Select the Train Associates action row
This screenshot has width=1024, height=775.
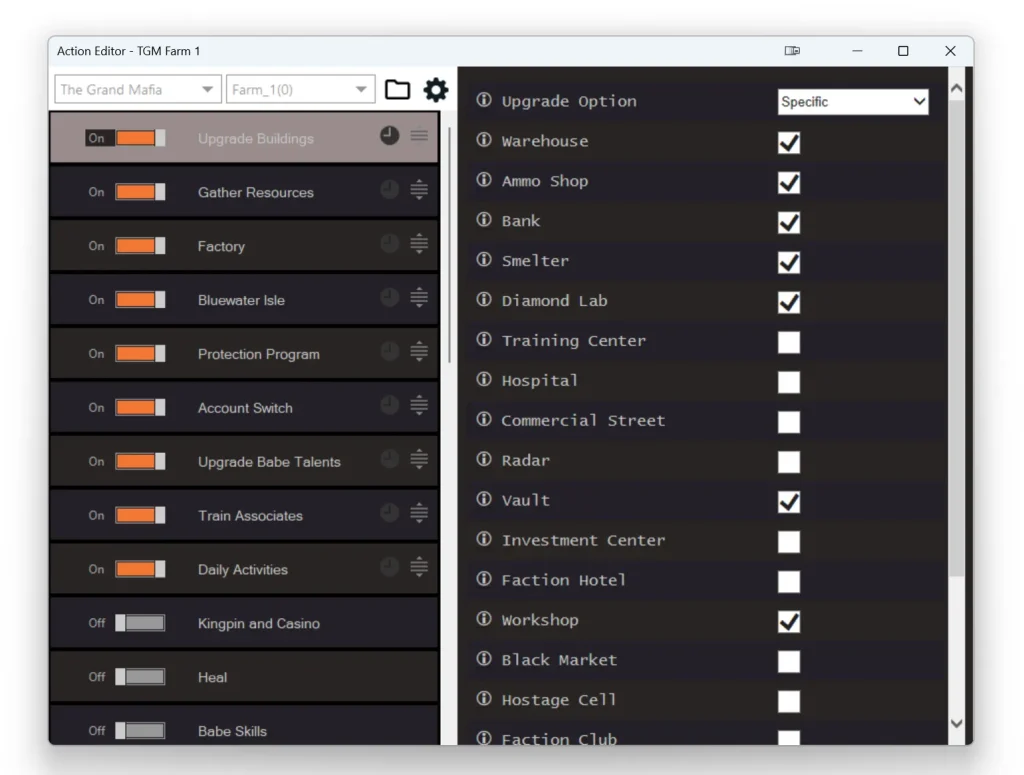click(x=244, y=515)
